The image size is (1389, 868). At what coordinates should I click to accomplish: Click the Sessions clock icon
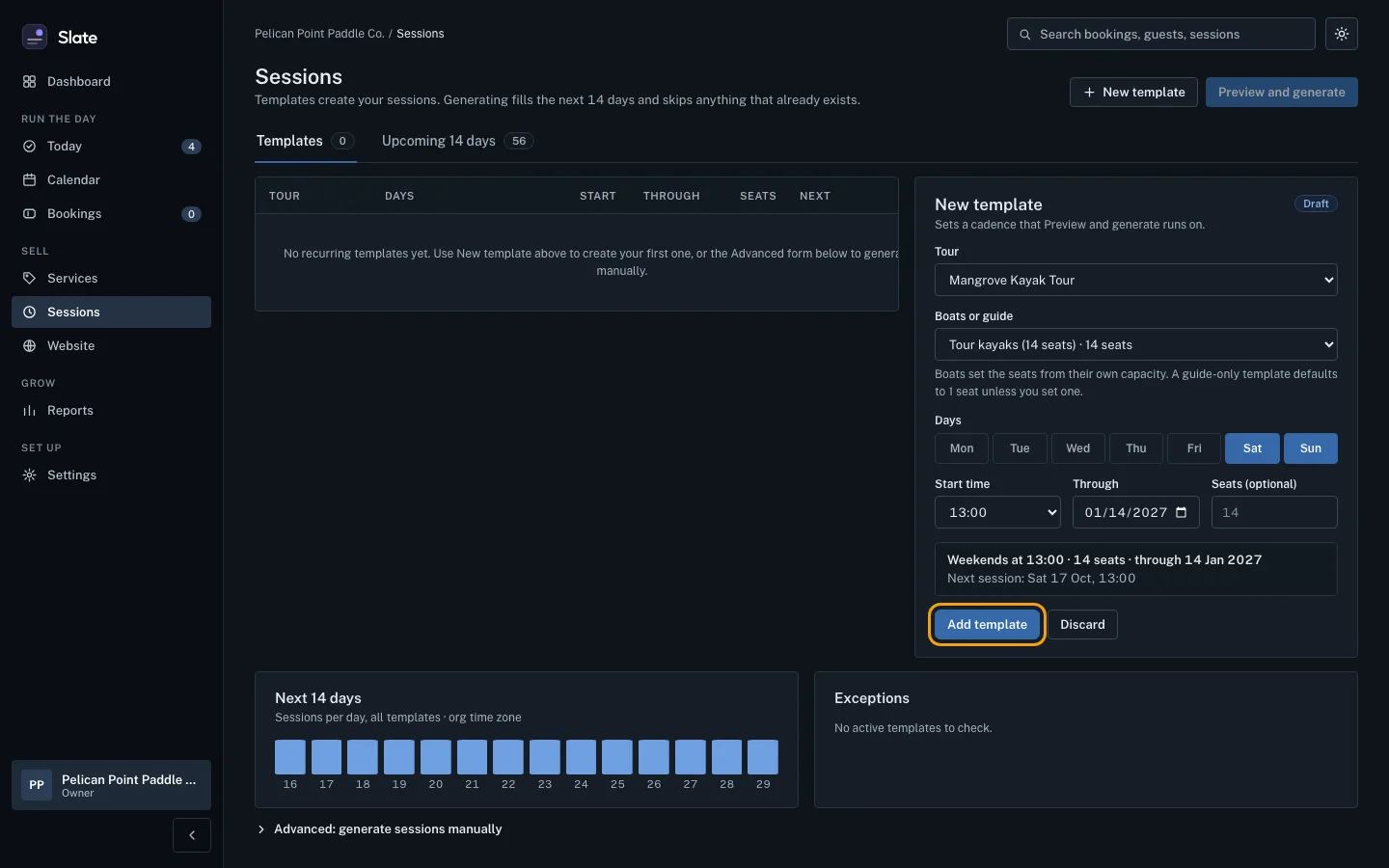point(29,312)
